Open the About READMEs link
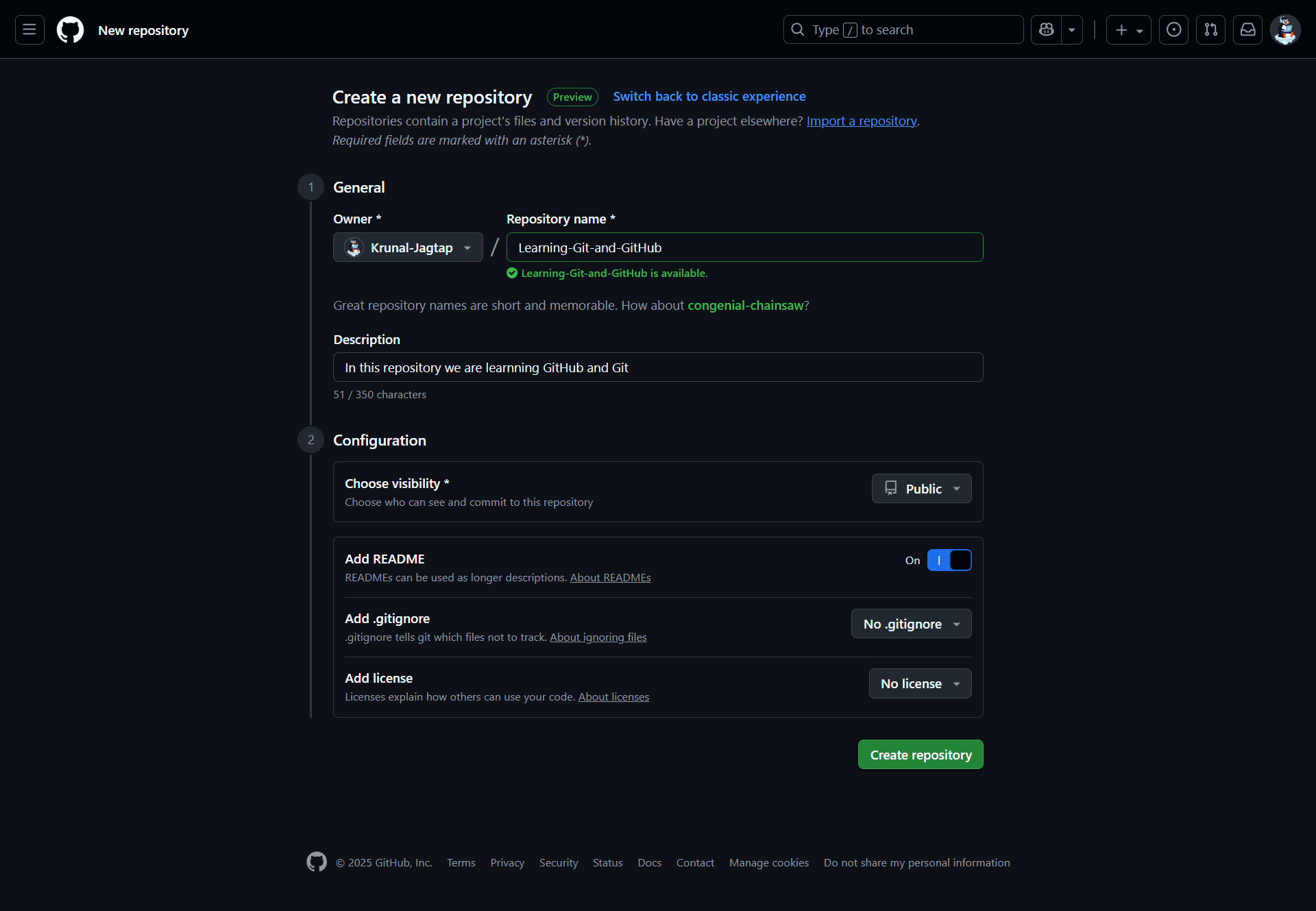The height and width of the screenshot is (911, 1316). coord(610,578)
